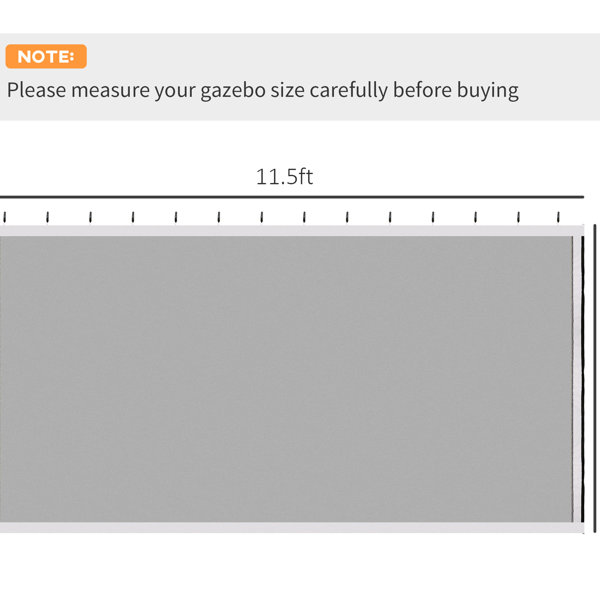This screenshot has width=600, height=600.
Task: Click the horizontal width dimension line
Action: click(292, 197)
